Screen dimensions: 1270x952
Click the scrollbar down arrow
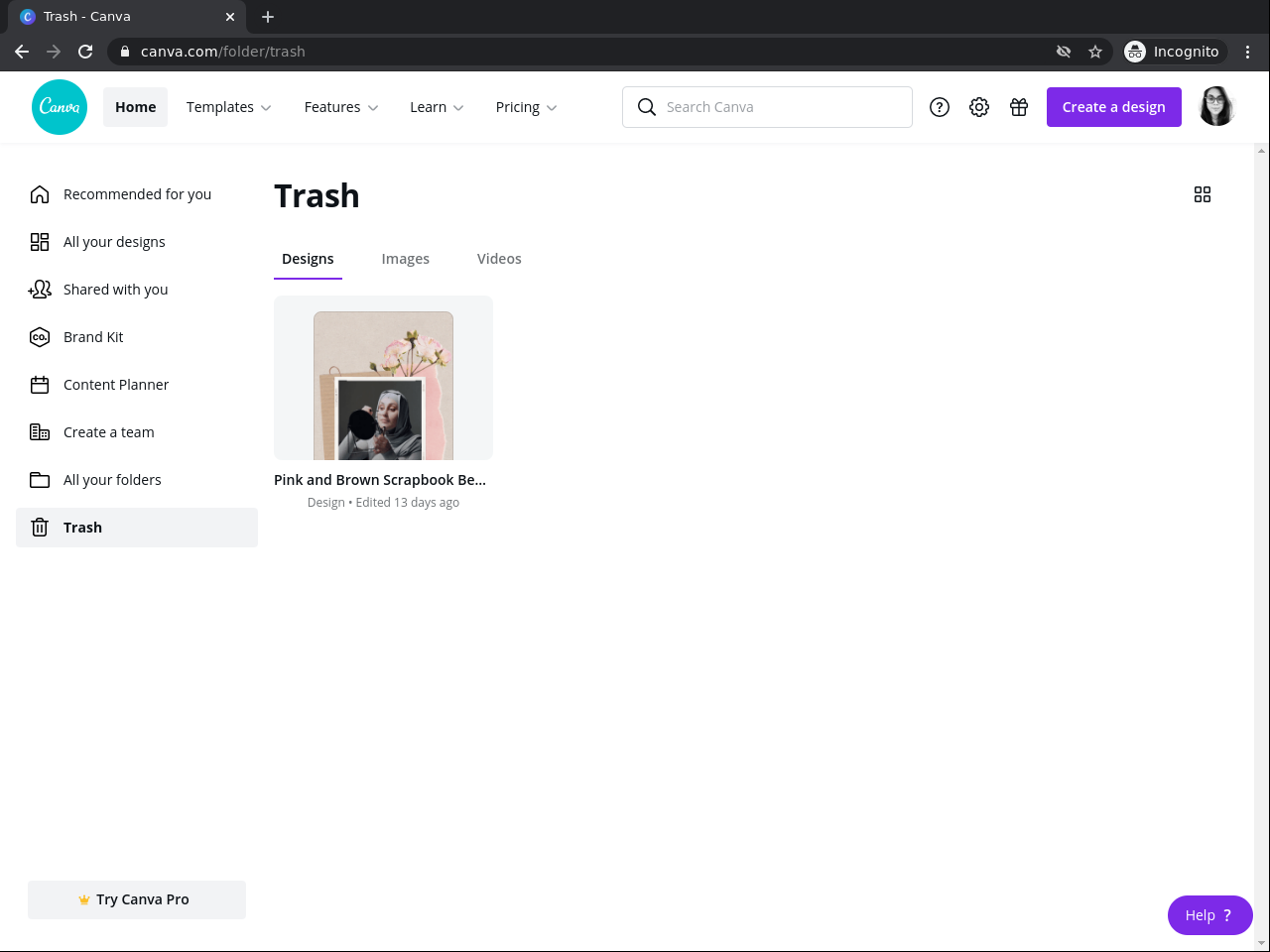[1262, 943]
